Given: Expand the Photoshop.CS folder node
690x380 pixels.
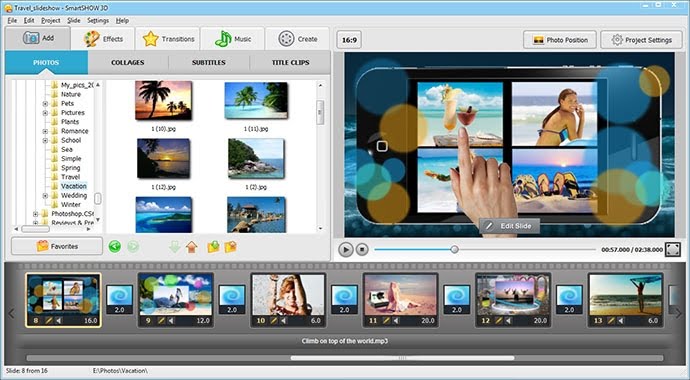Looking at the screenshot, I should pos(36,214).
